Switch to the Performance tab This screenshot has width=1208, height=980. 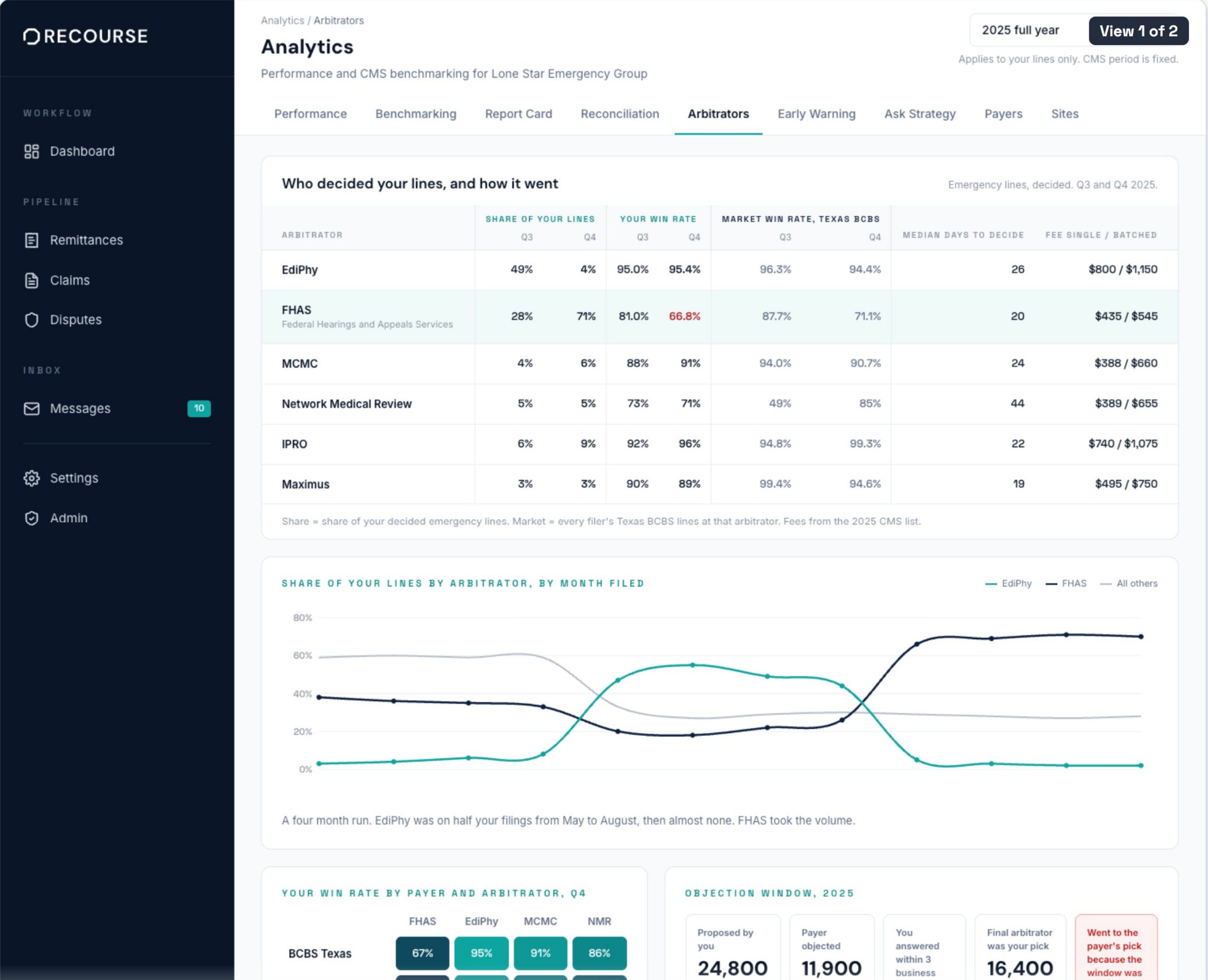[x=310, y=114]
